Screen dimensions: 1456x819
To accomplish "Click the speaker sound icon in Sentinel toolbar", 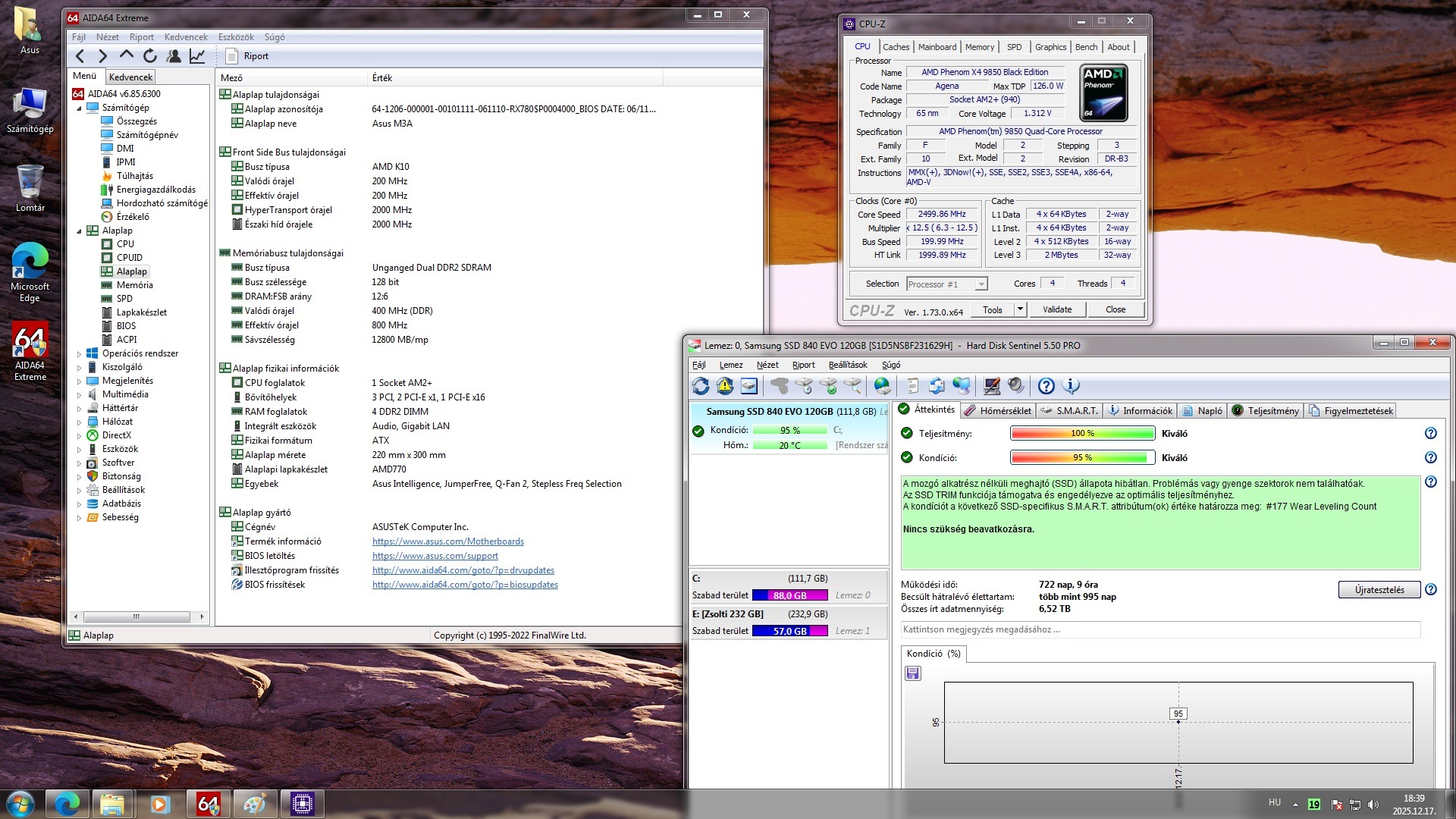I will pos(1016,386).
